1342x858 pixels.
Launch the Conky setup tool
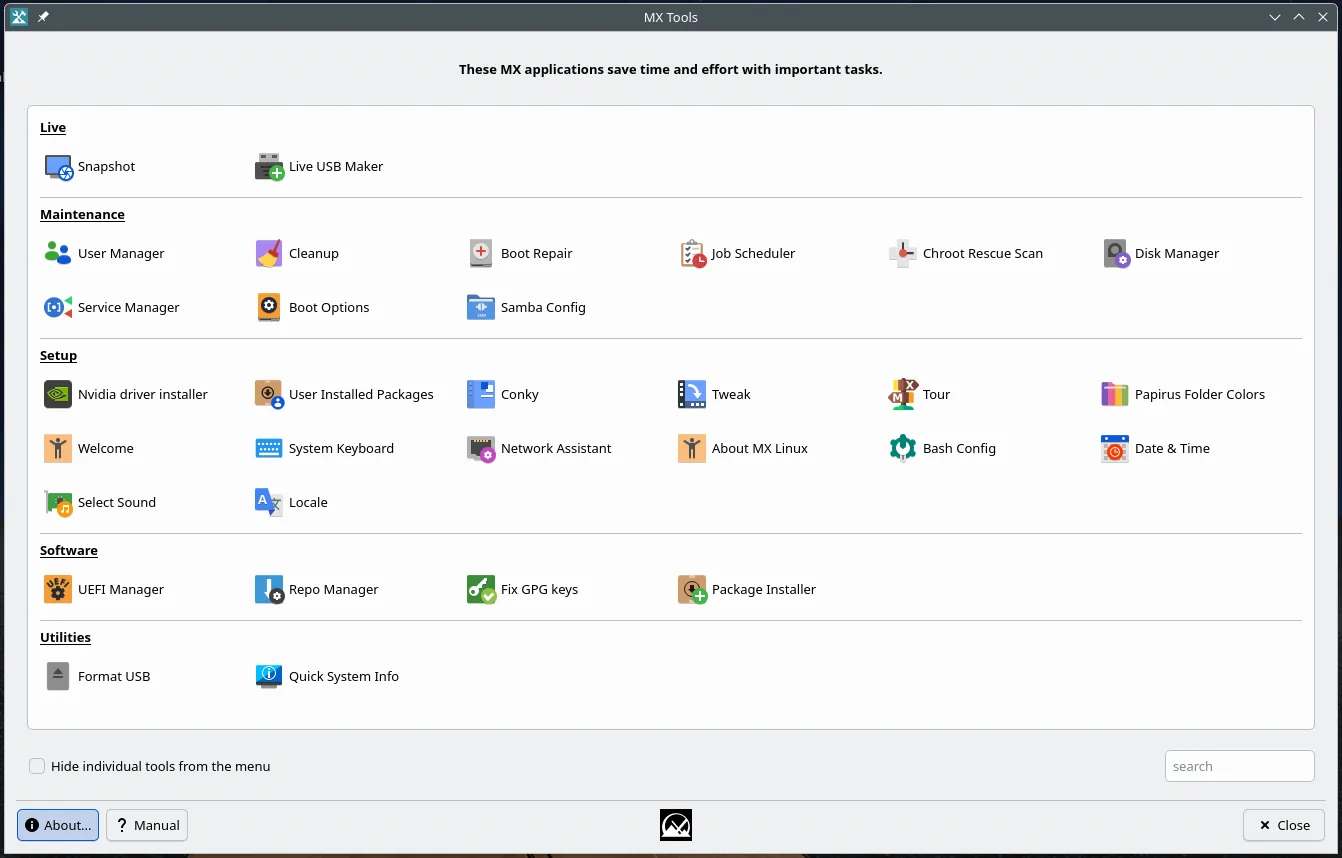(x=502, y=394)
